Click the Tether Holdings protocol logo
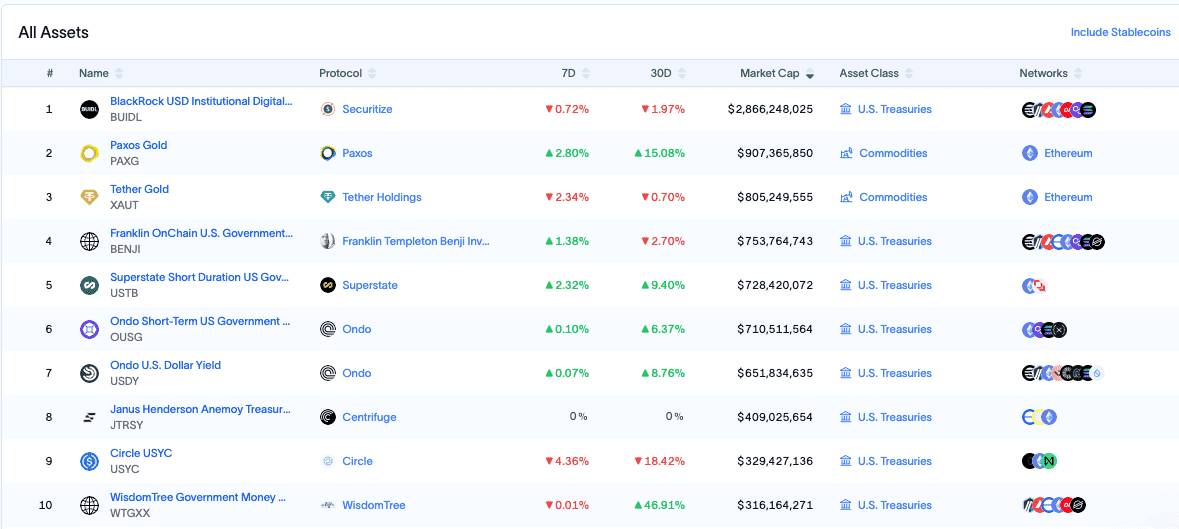 point(327,197)
